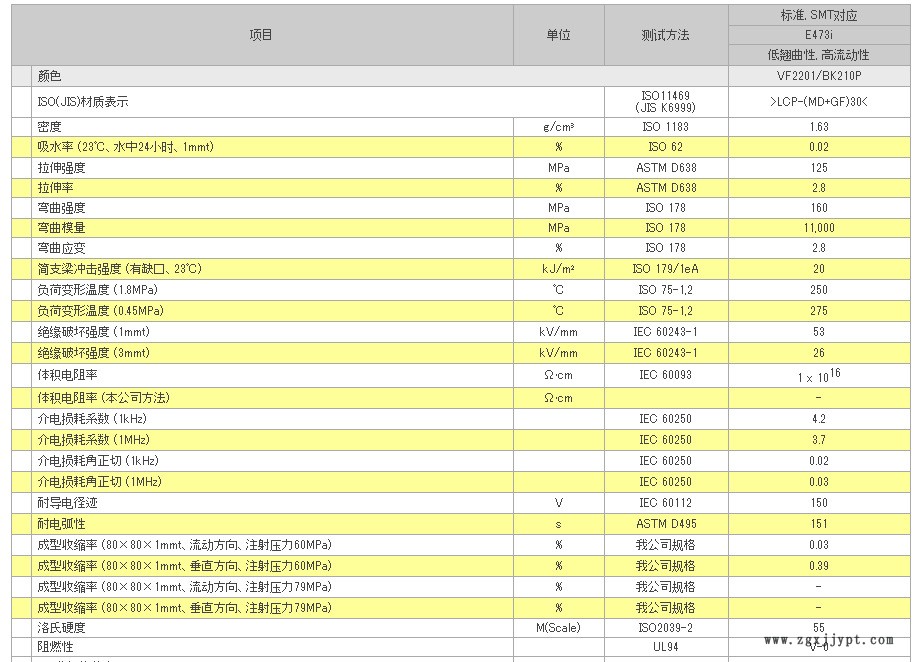Viewport: 921px width, 662px height.
Task: Click the ISO(JIS)材质表示 row label
Action: (x=83, y=102)
